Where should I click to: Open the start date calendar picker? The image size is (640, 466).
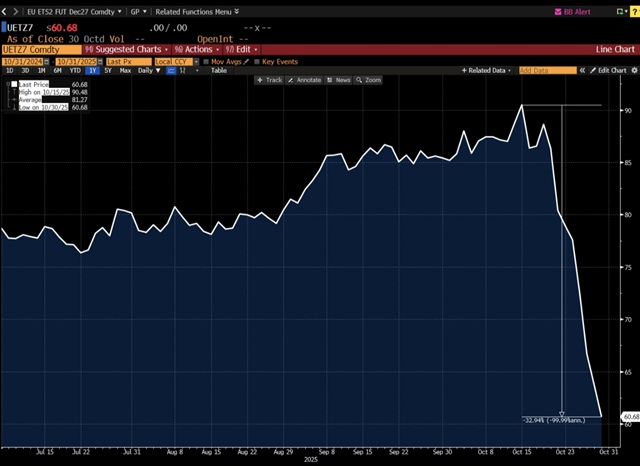(48, 60)
